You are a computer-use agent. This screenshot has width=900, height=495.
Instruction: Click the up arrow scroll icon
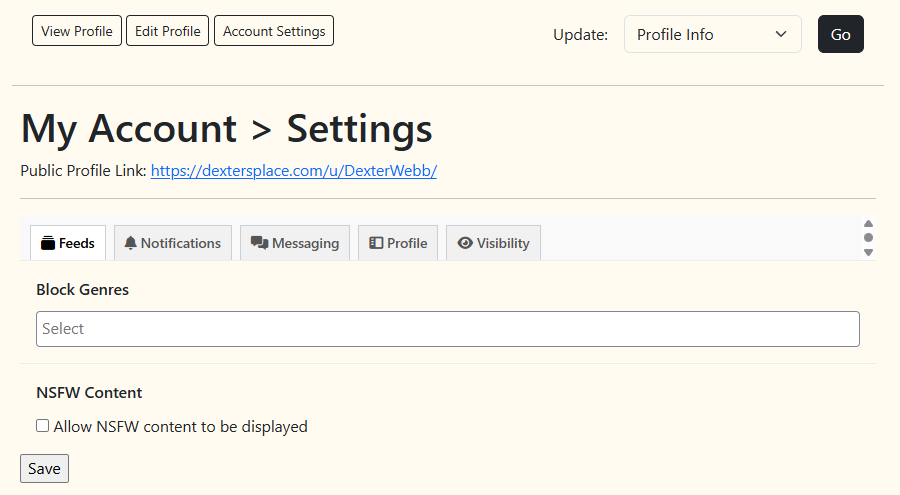pos(868,223)
